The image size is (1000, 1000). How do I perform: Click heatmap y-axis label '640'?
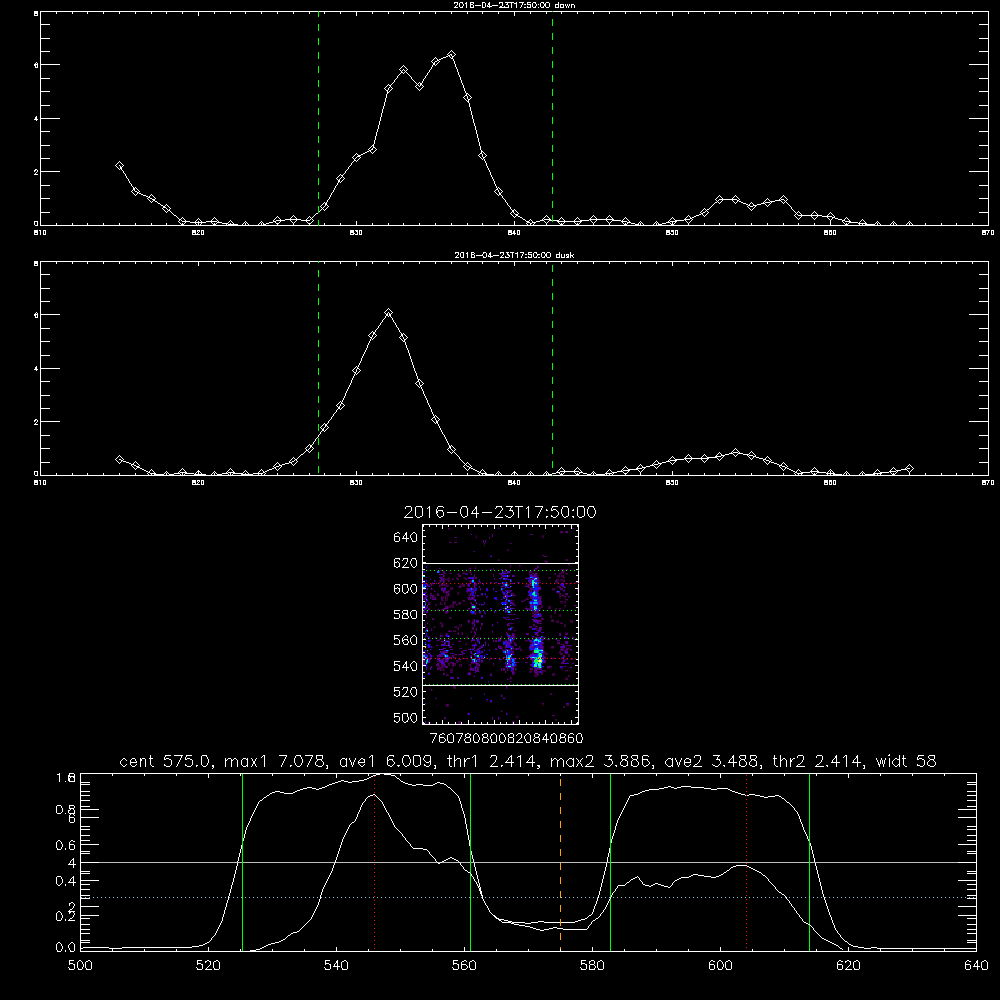click(406, 538)
